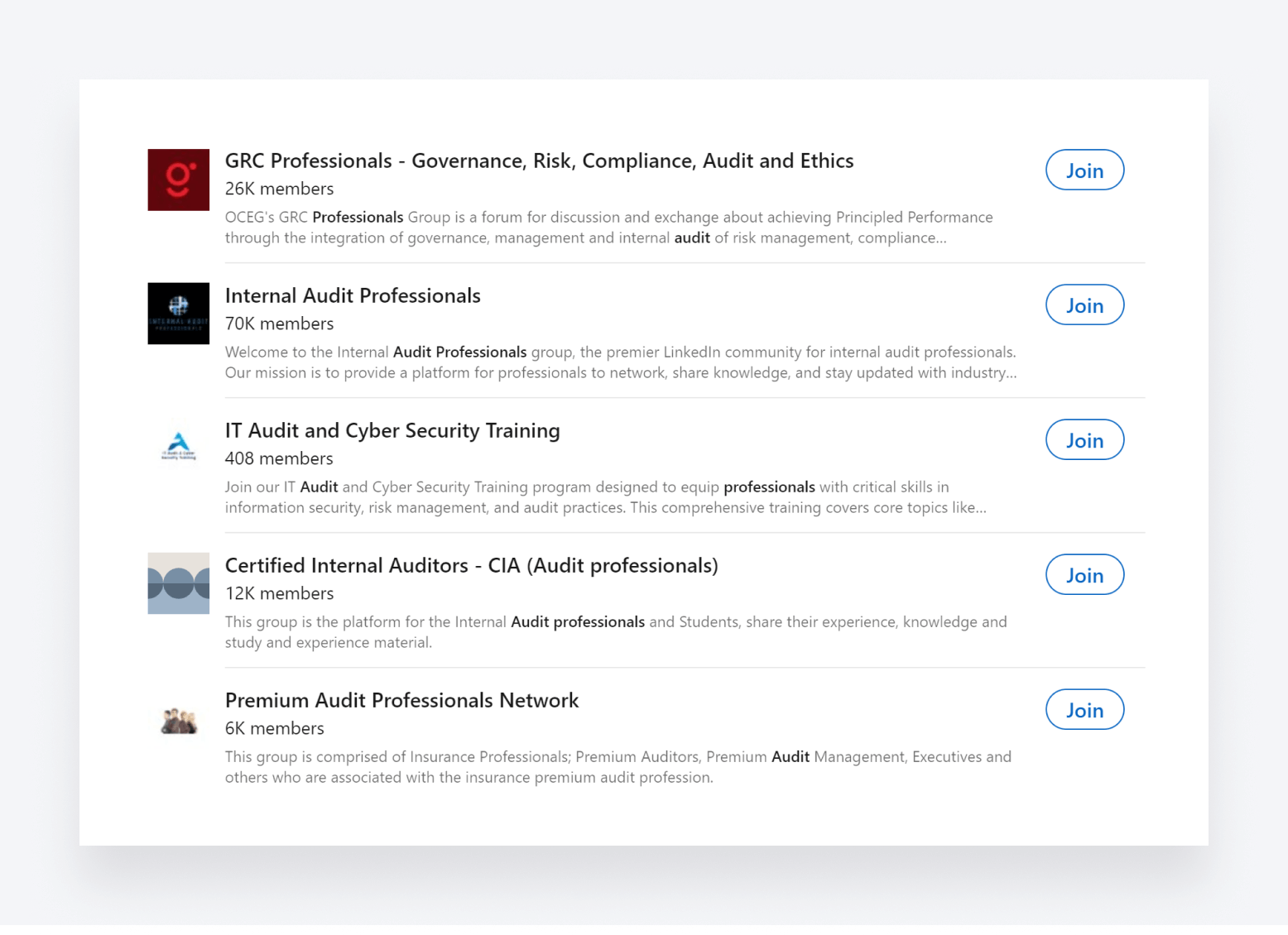The width and height of the screenshot is (1288, 935).
Task: Click the insurance premium audit description text
Action: (618, 767)
